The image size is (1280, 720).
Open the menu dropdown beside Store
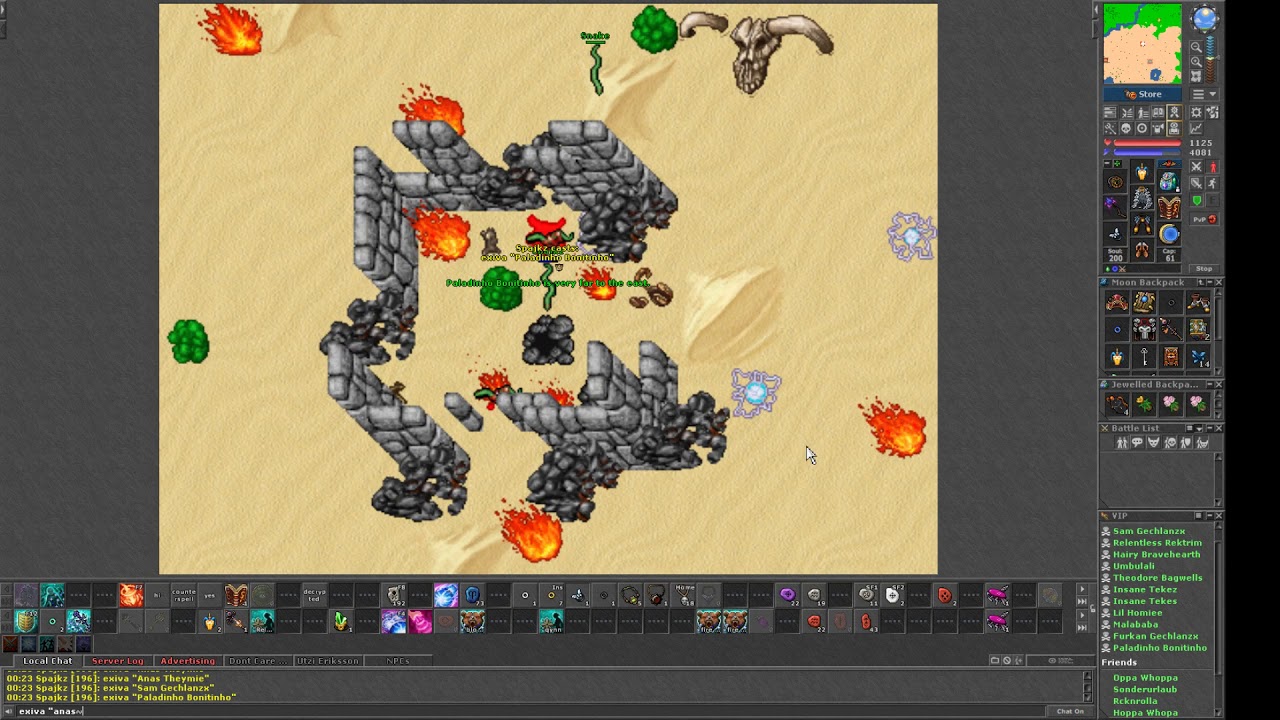point(1204,94)
